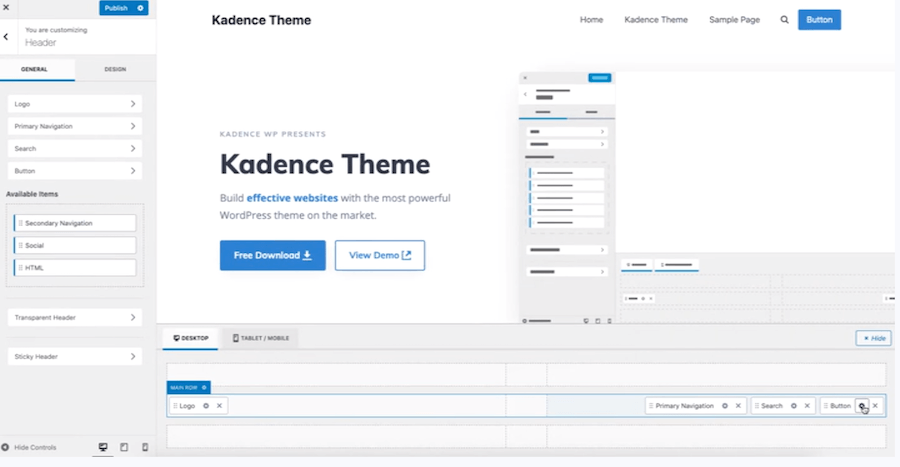Select the Tablet / Mobile builder tab

[x=261, y=338]
